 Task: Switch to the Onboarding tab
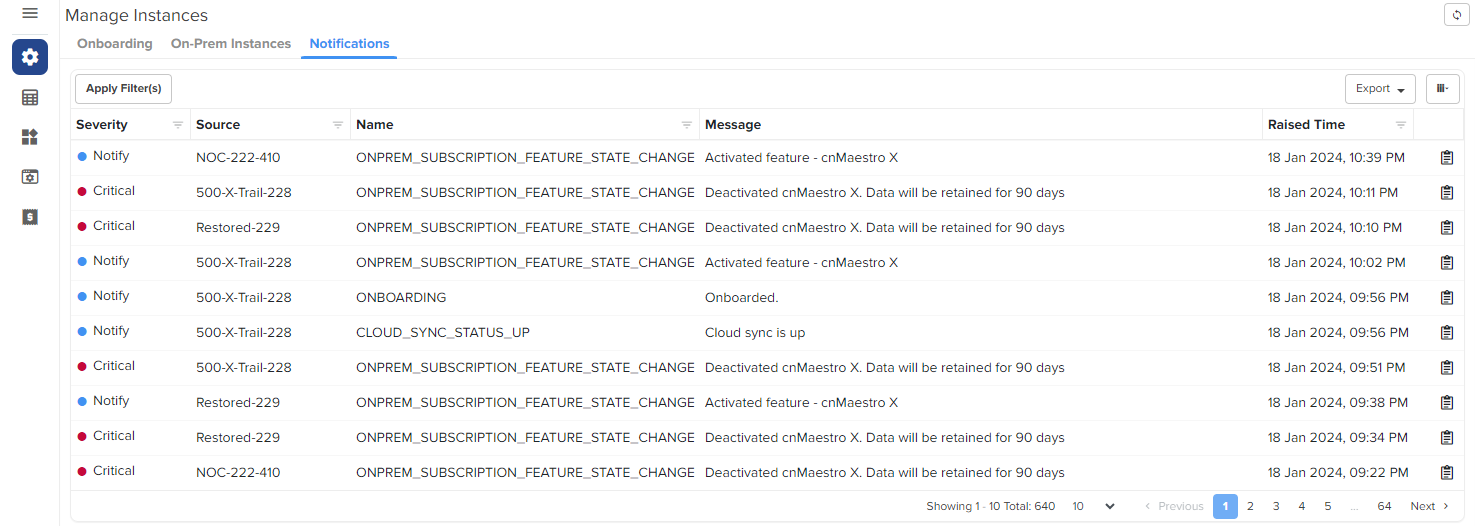click(115, 44)
